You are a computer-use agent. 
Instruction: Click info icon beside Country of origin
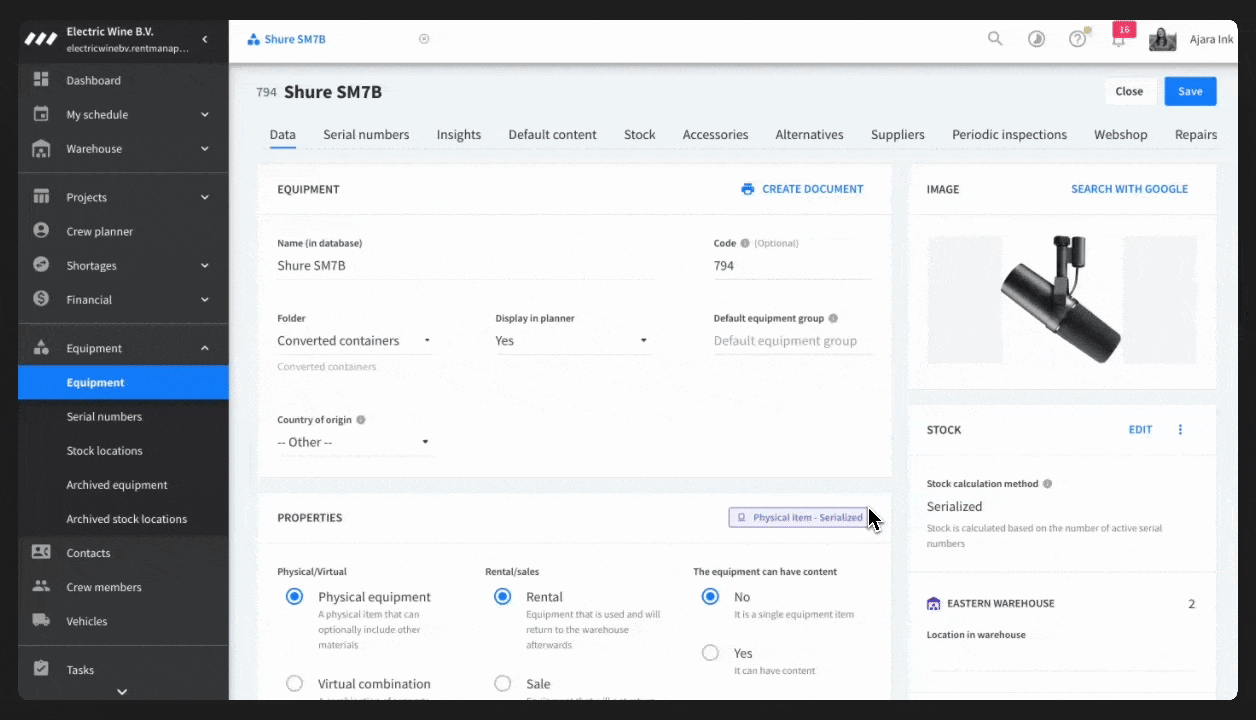tap(361, 420)
